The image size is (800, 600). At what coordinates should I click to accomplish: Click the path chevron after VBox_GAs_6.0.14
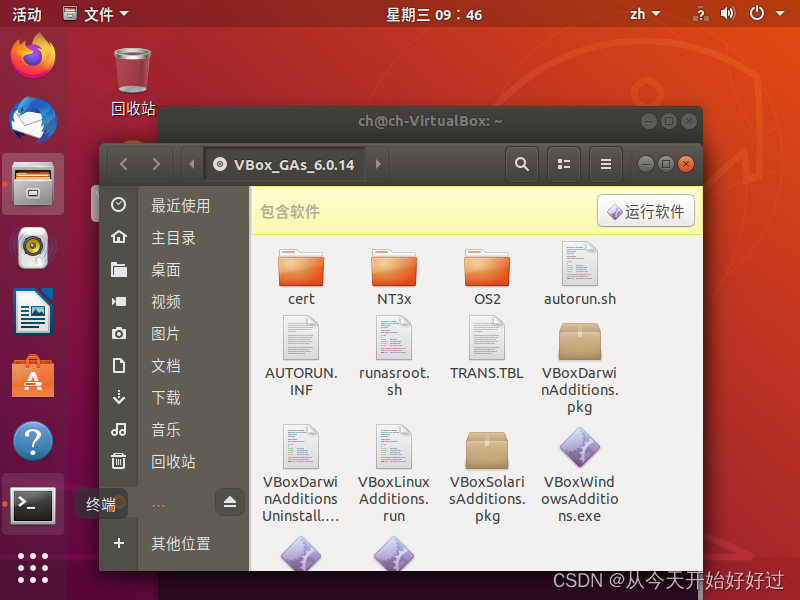[x=377, y=164]
